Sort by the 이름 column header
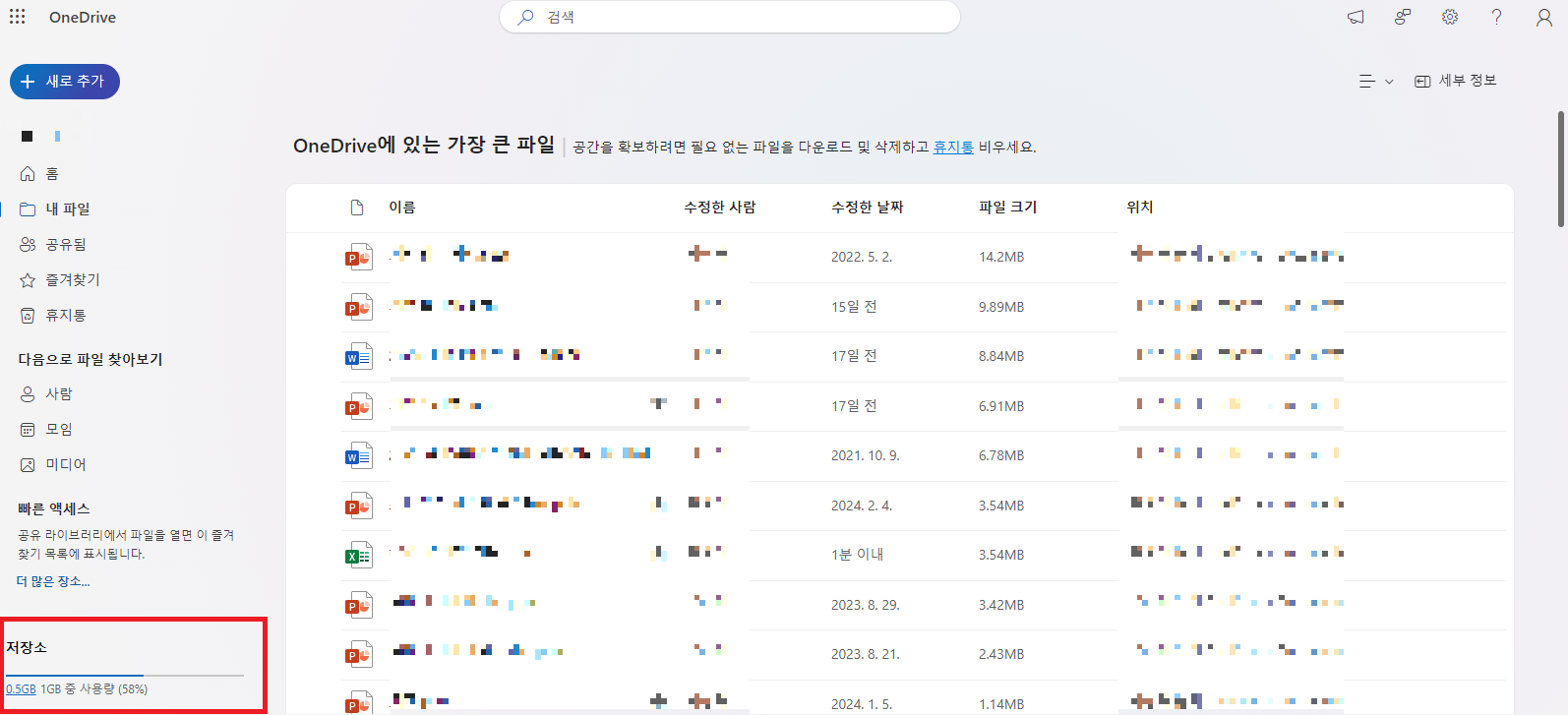This screenshot has width=1568, height=715. [402, 208]
